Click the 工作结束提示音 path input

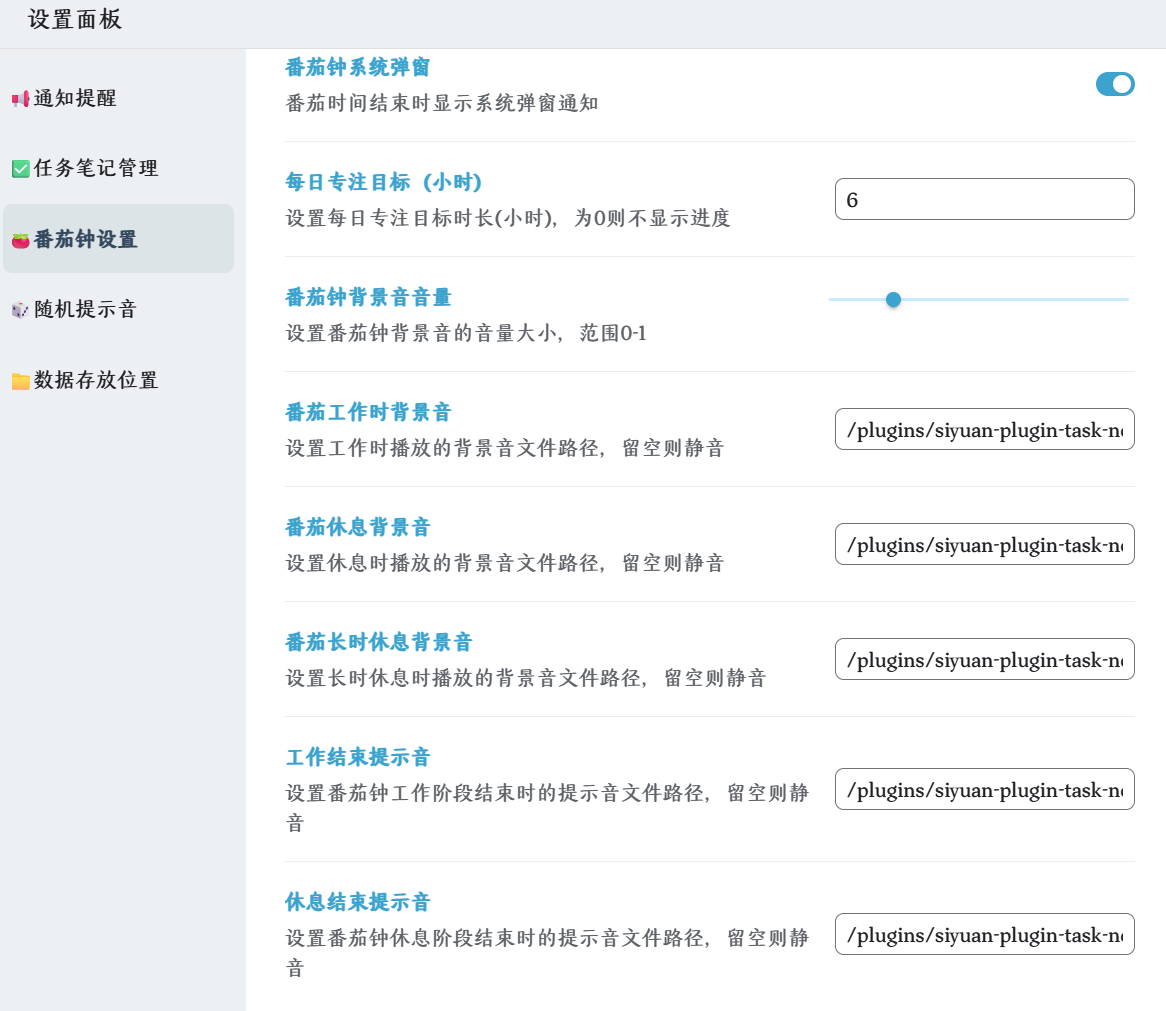coord(984,790)
